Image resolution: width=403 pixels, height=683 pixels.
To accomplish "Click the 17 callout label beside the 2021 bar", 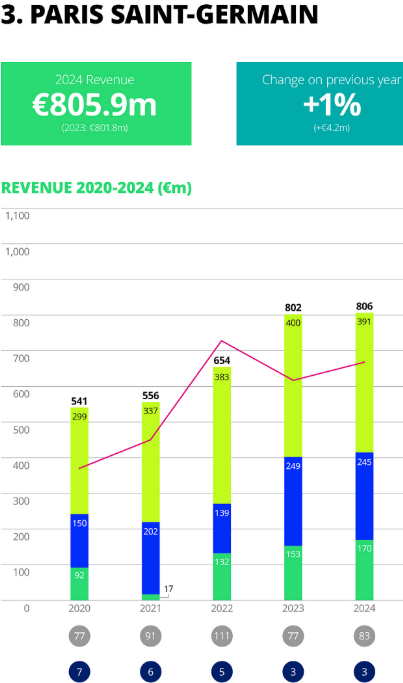I will click(169, 589).
